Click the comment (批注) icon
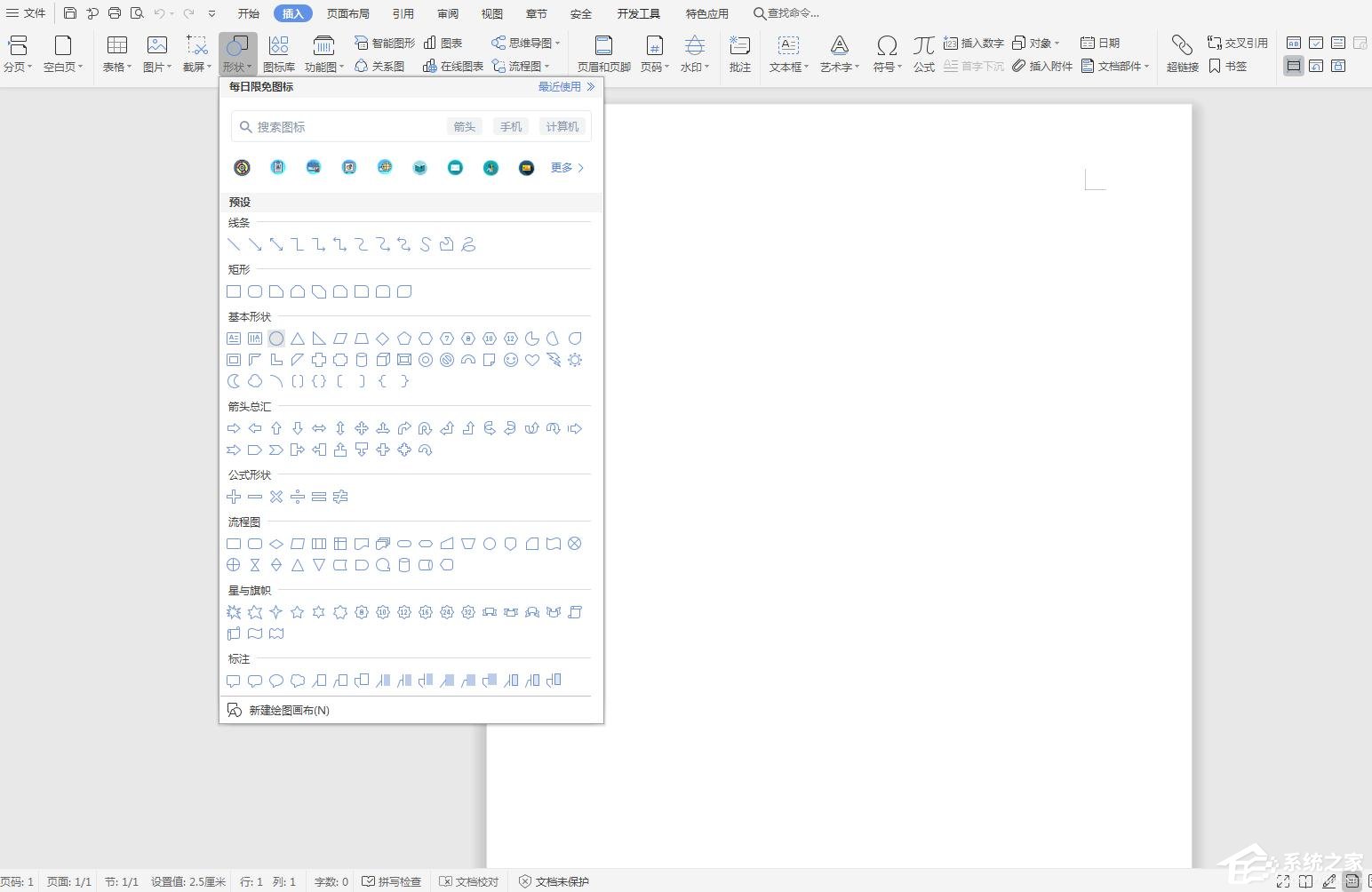The image size is (1372, 892). [x=739, y=52]
